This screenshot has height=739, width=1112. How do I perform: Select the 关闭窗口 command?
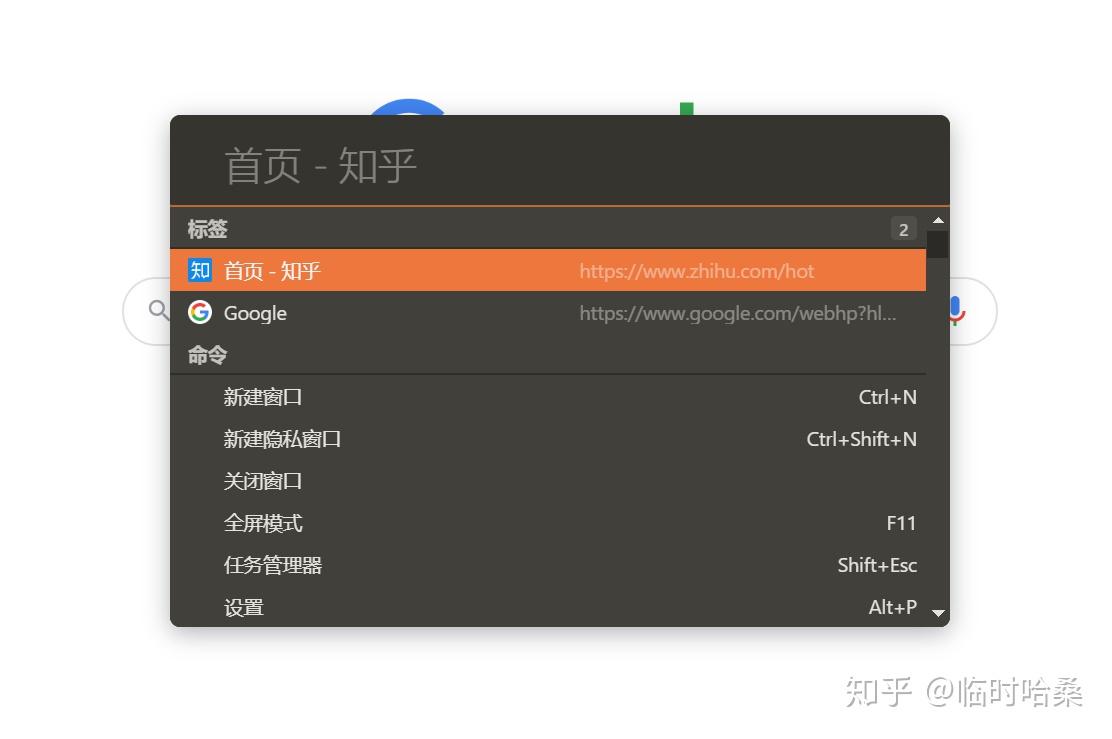coord(547,481)
